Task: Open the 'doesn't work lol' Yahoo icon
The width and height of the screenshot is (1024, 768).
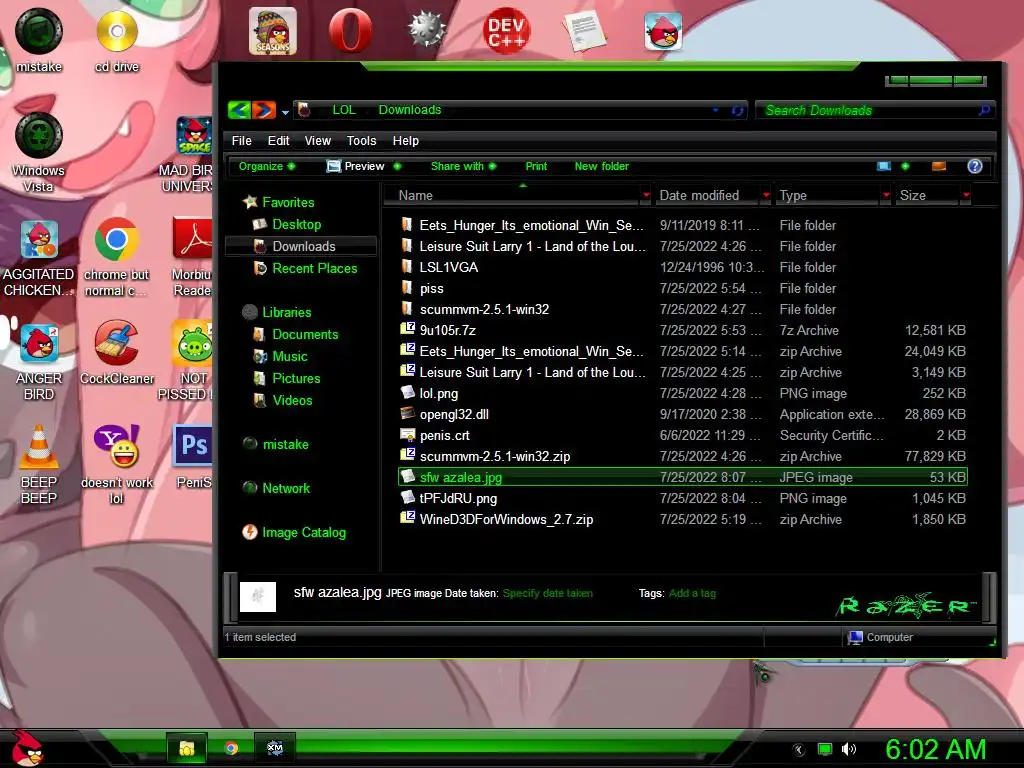Action: pyautogui.click(x=116, y=464)
